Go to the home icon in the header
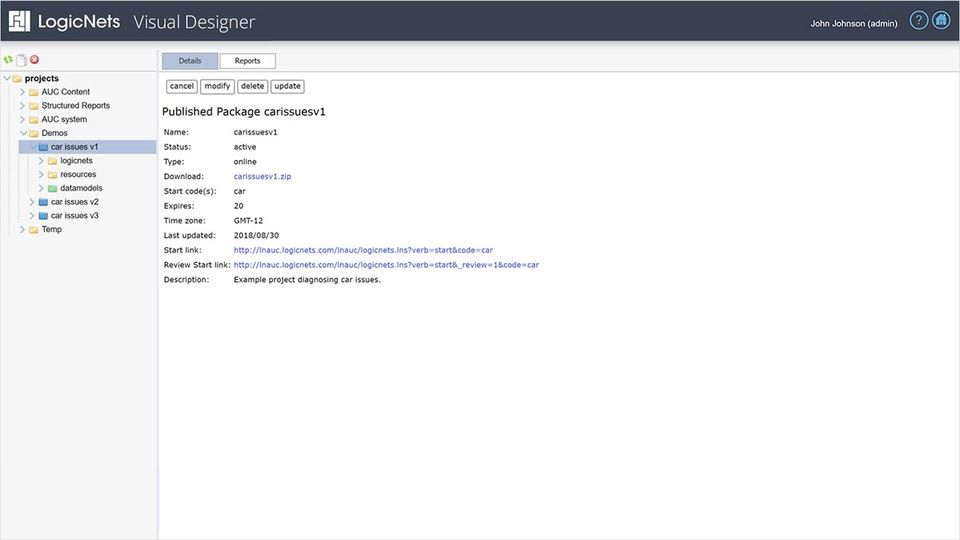Screen dimensions: 960x540 click(941, 20)
